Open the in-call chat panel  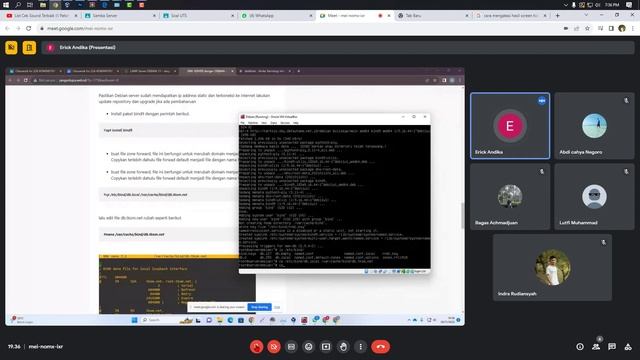coord(612,347)
